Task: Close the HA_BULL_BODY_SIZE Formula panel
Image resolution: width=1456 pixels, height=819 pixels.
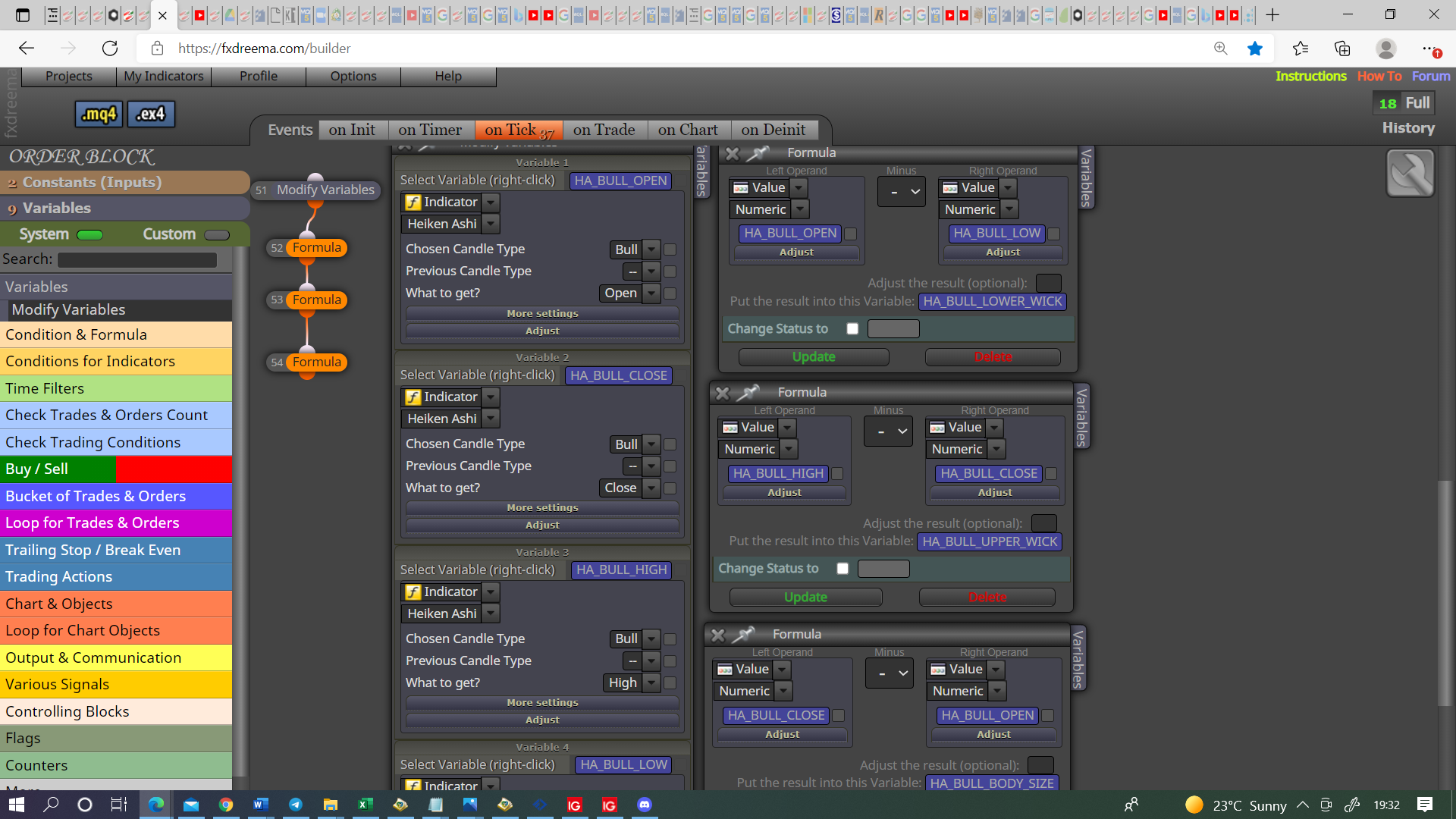Action: click(x=717, y=635)
